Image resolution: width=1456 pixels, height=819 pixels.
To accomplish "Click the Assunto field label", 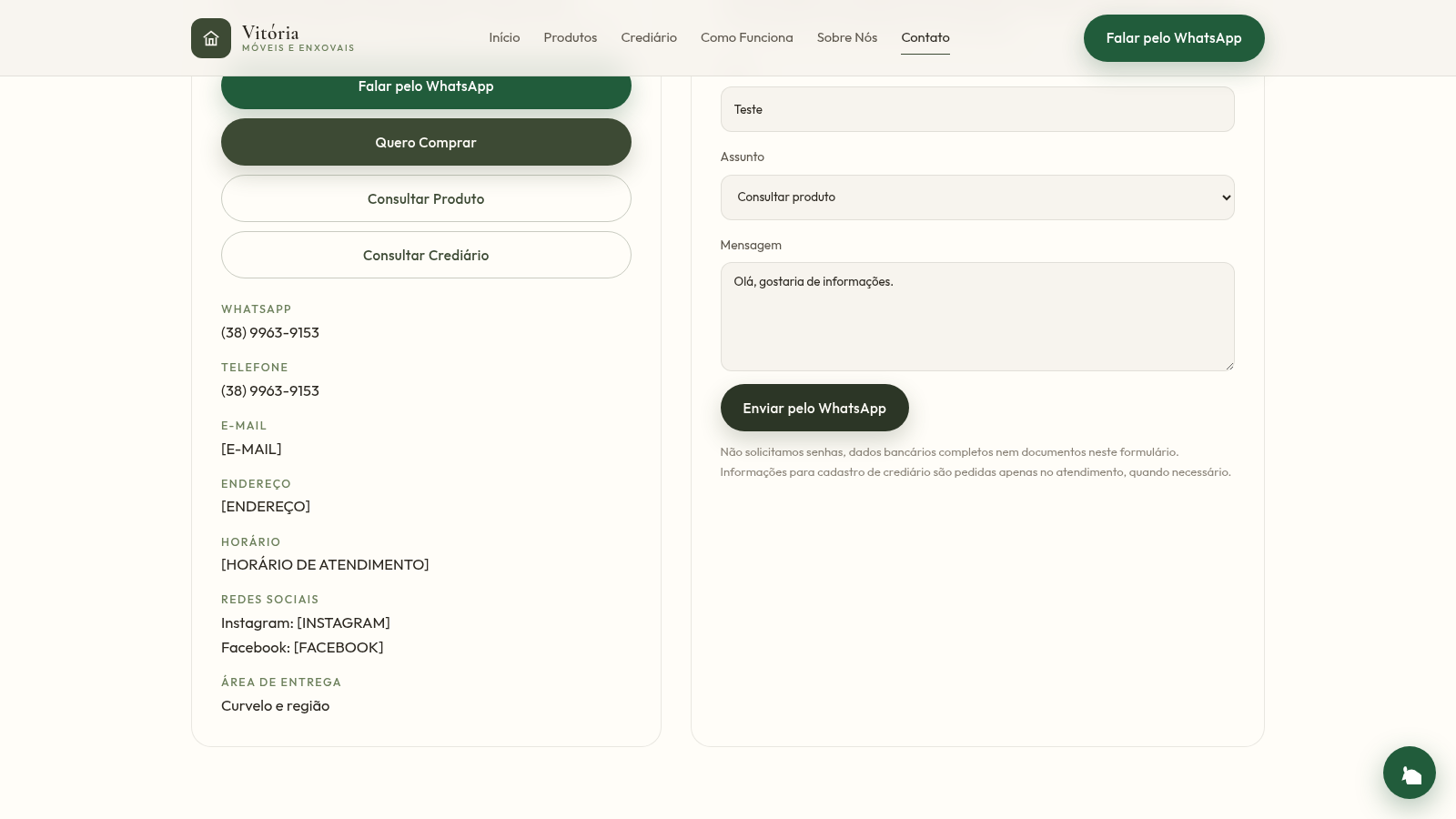I will (x=743, y=157).
